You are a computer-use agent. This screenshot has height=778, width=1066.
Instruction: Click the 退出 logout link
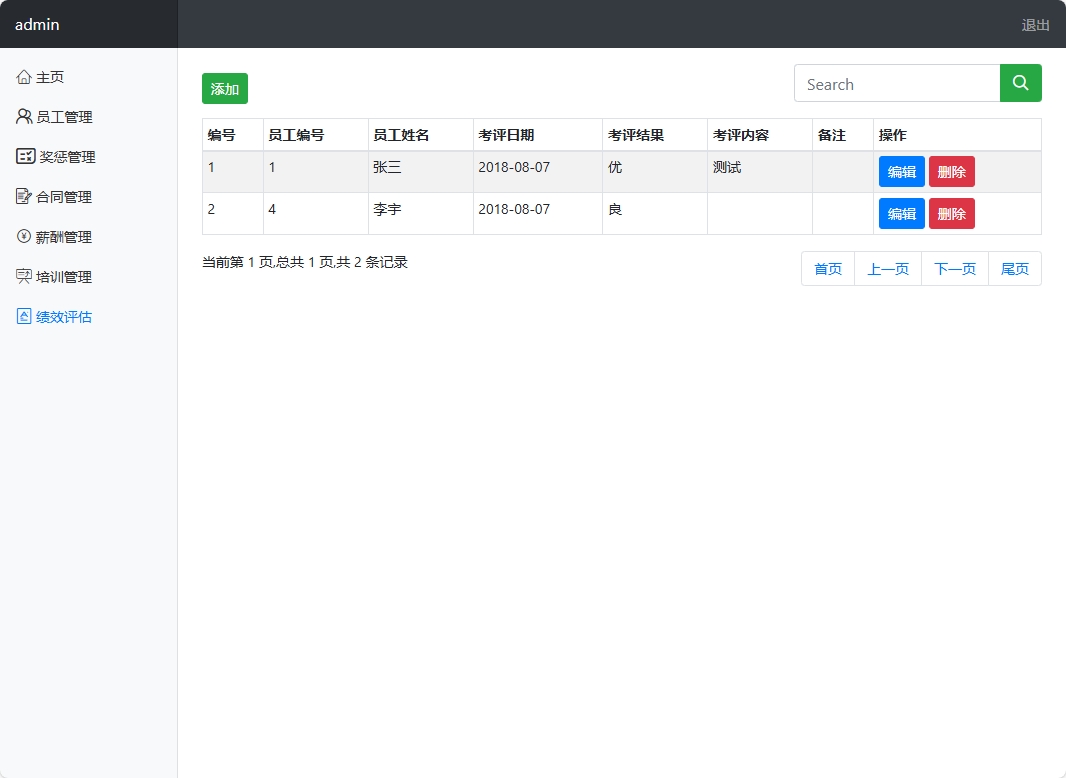1035,25
